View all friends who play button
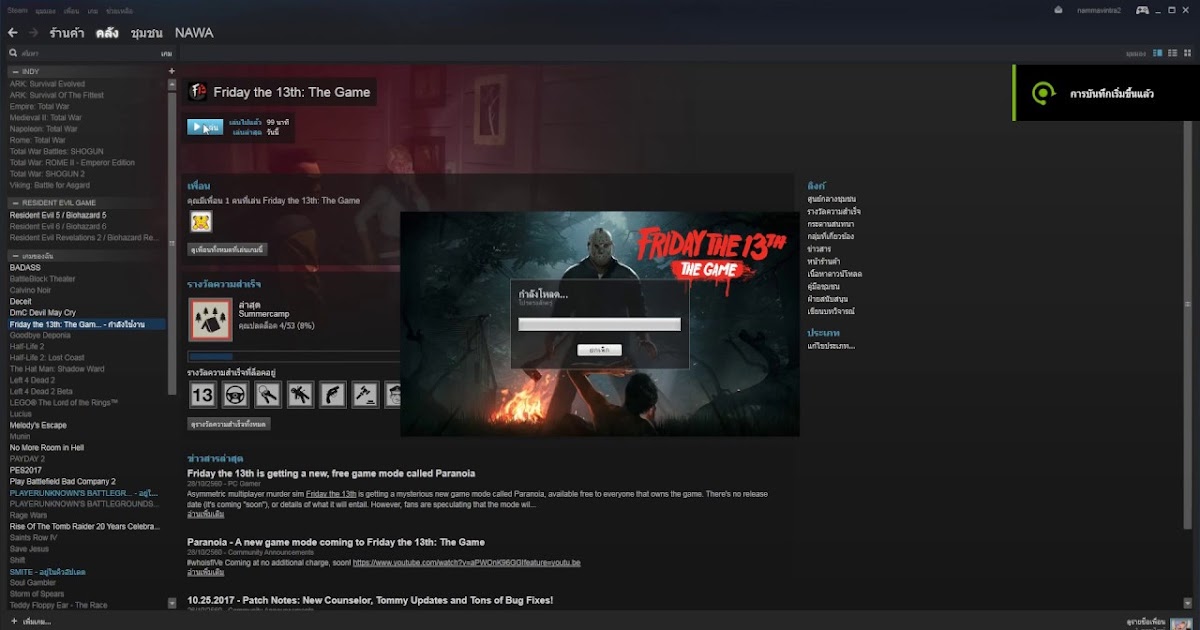Screen dimensions: 1200x630 point(228,249)
